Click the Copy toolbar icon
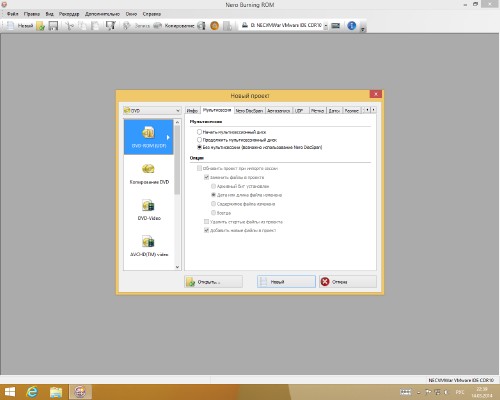This screenshot has height=400, width=500. (x=82, y=26)
